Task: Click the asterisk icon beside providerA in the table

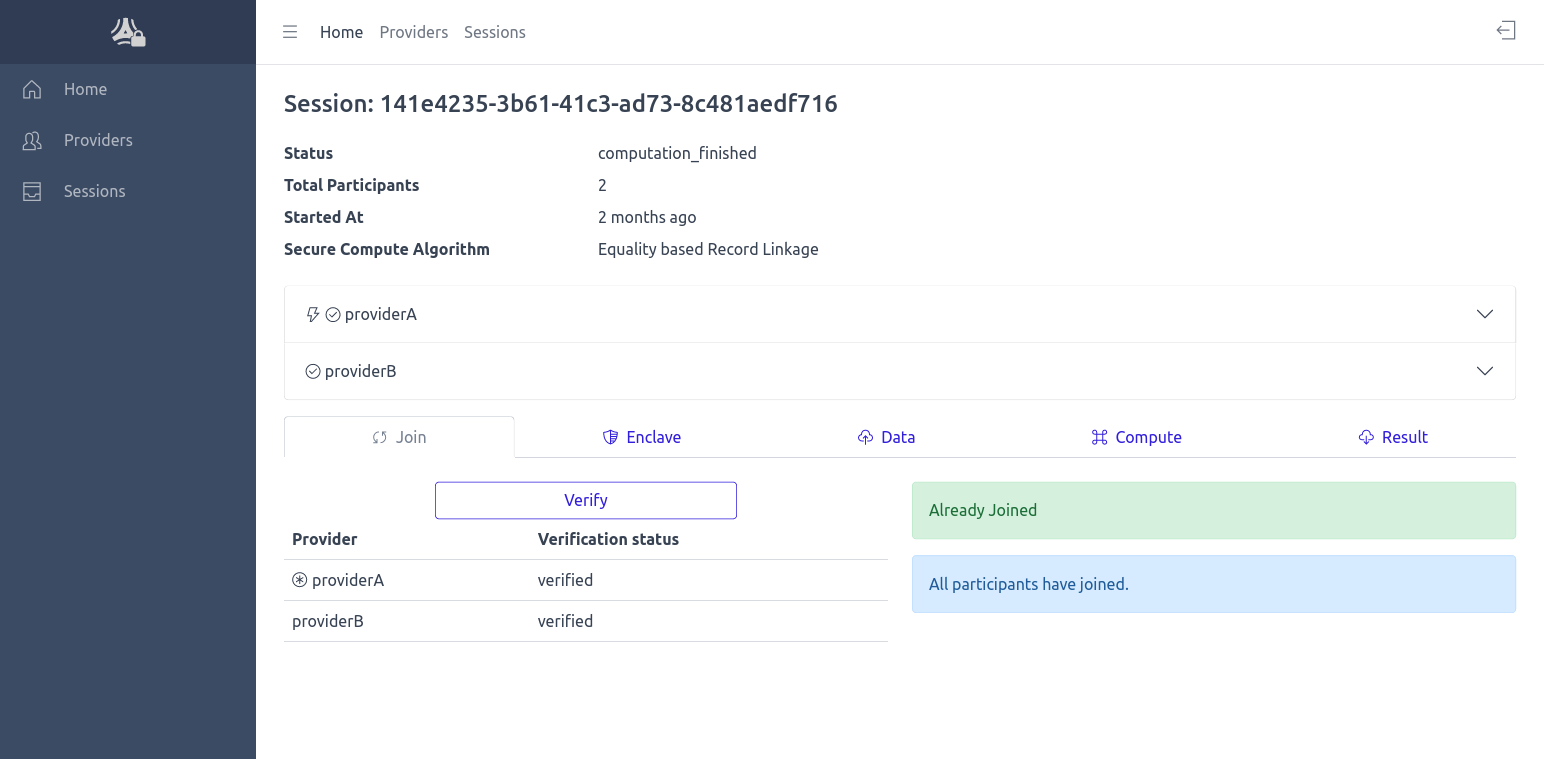Action: click(298, 579)
